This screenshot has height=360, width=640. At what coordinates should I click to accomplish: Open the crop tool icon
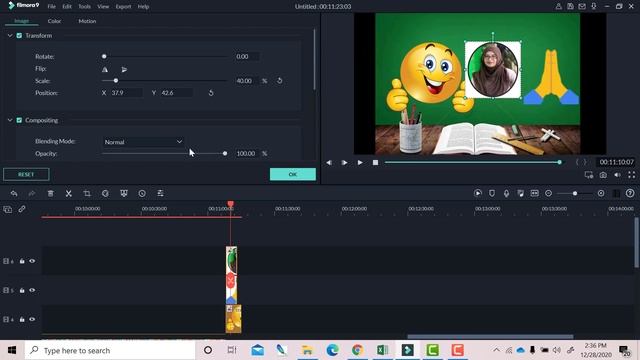click(87, 193)
